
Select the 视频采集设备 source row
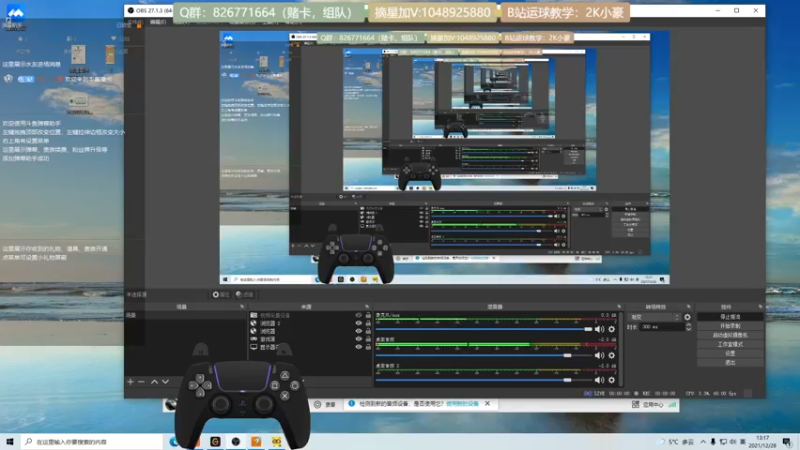click(310, 315)
